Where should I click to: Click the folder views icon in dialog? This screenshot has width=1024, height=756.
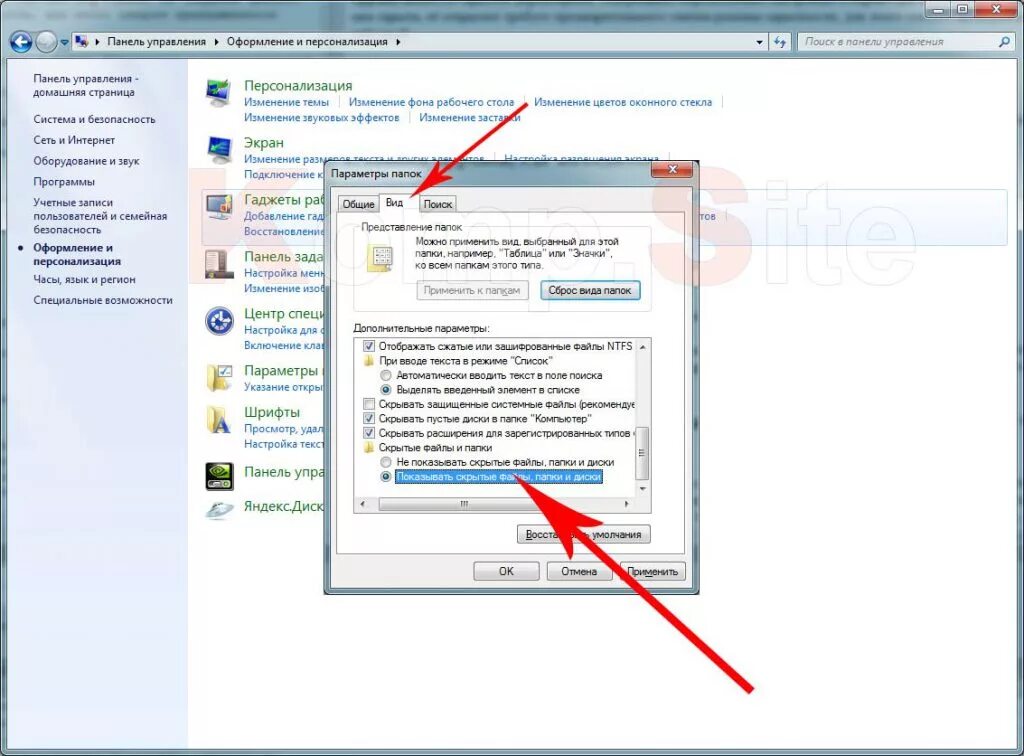(x=381, y=257)
